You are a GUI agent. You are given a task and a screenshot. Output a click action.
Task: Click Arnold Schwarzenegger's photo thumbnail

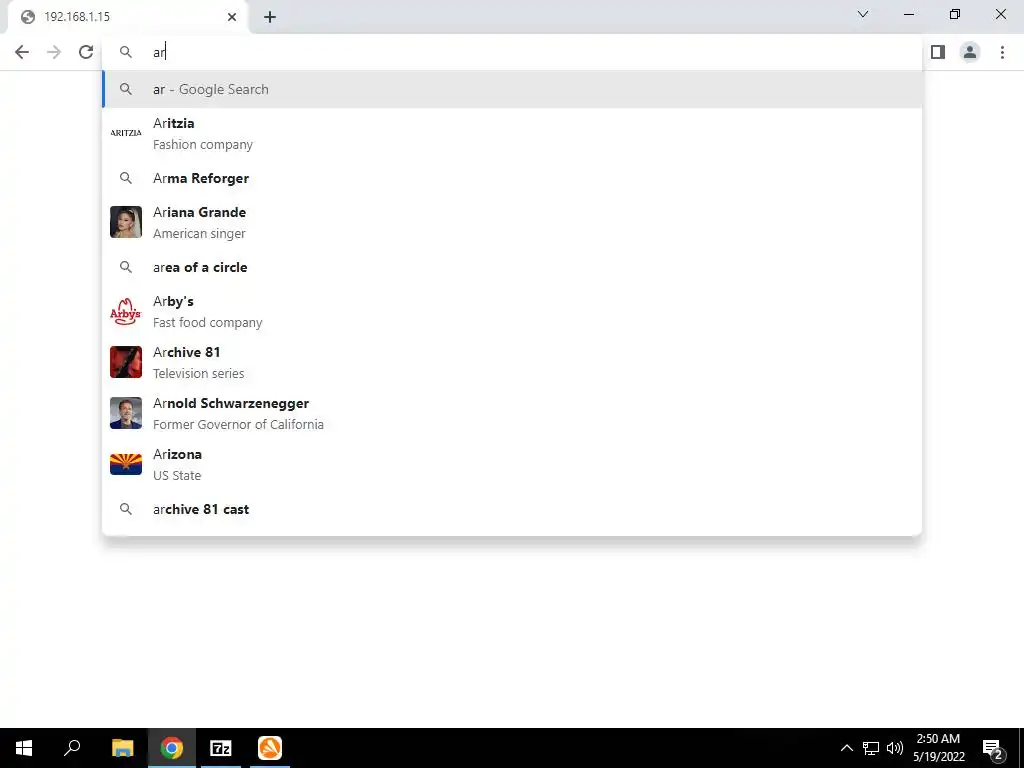point(126,413)
